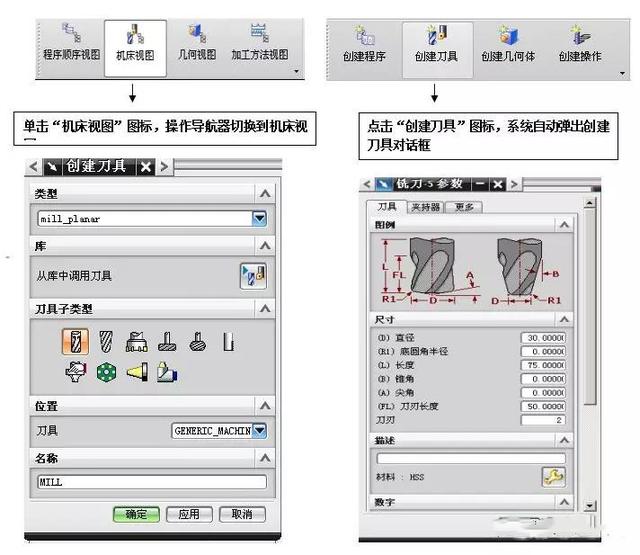Open the material wrench icon button

553,477
